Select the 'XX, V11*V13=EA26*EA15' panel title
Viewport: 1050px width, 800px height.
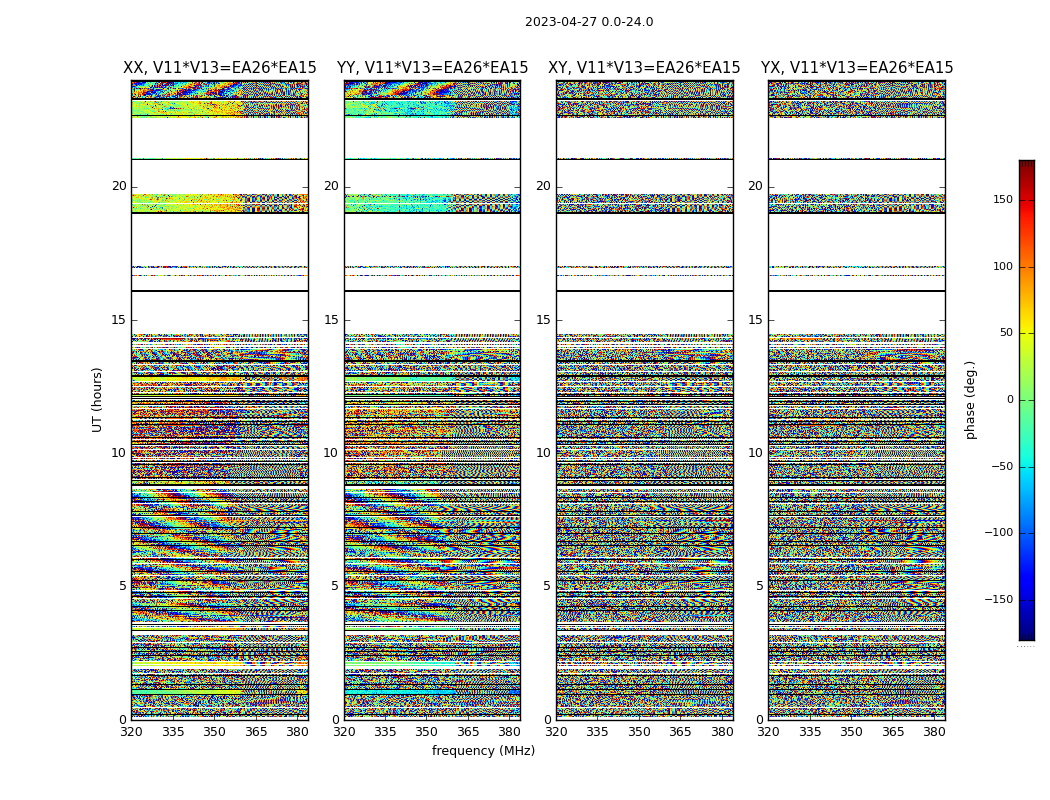[x=220, y=68]
